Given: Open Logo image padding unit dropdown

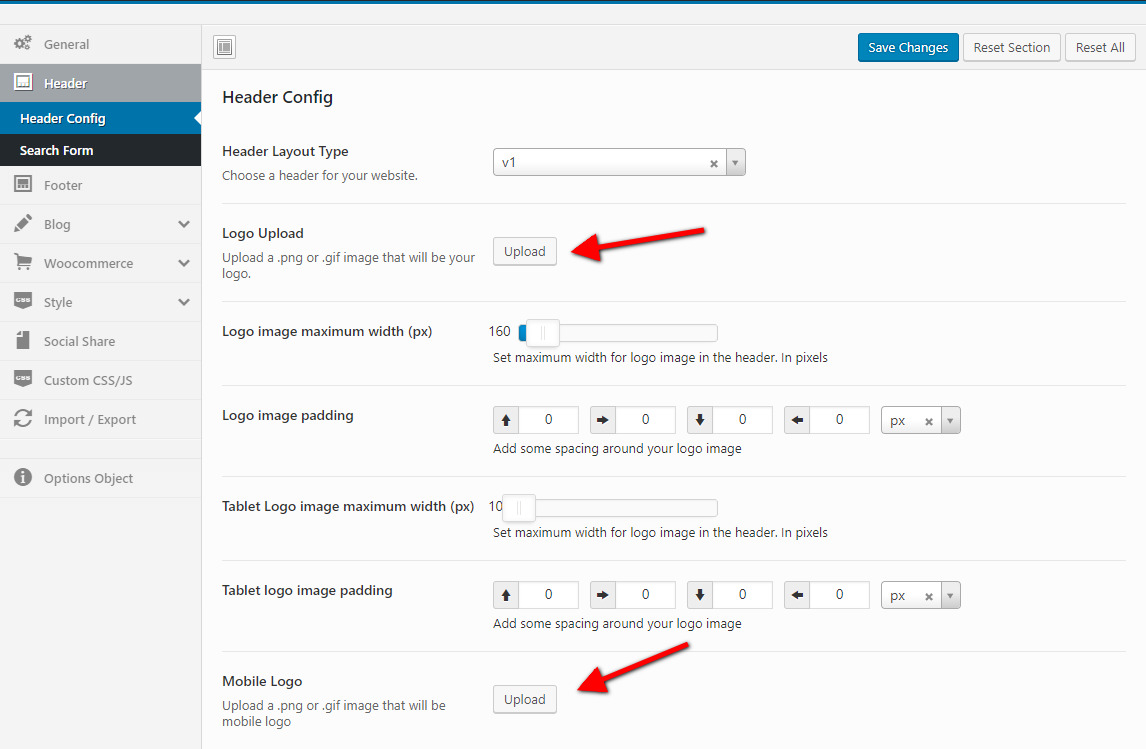Looking at the screenshot, I should (x=950, y=421).
